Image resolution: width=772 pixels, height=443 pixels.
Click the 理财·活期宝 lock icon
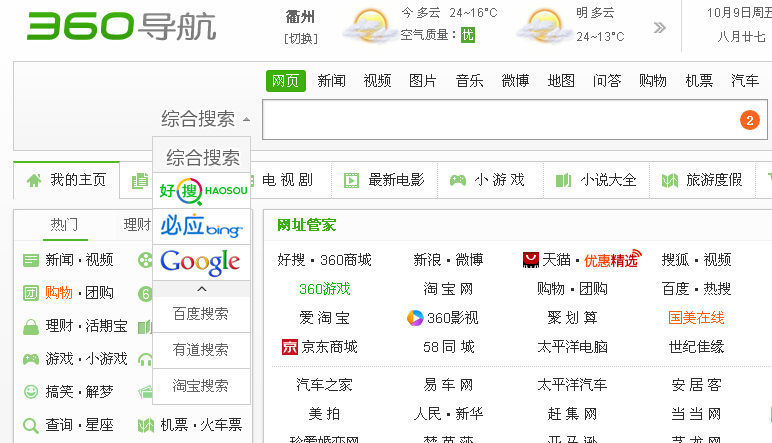click(31, 326)
